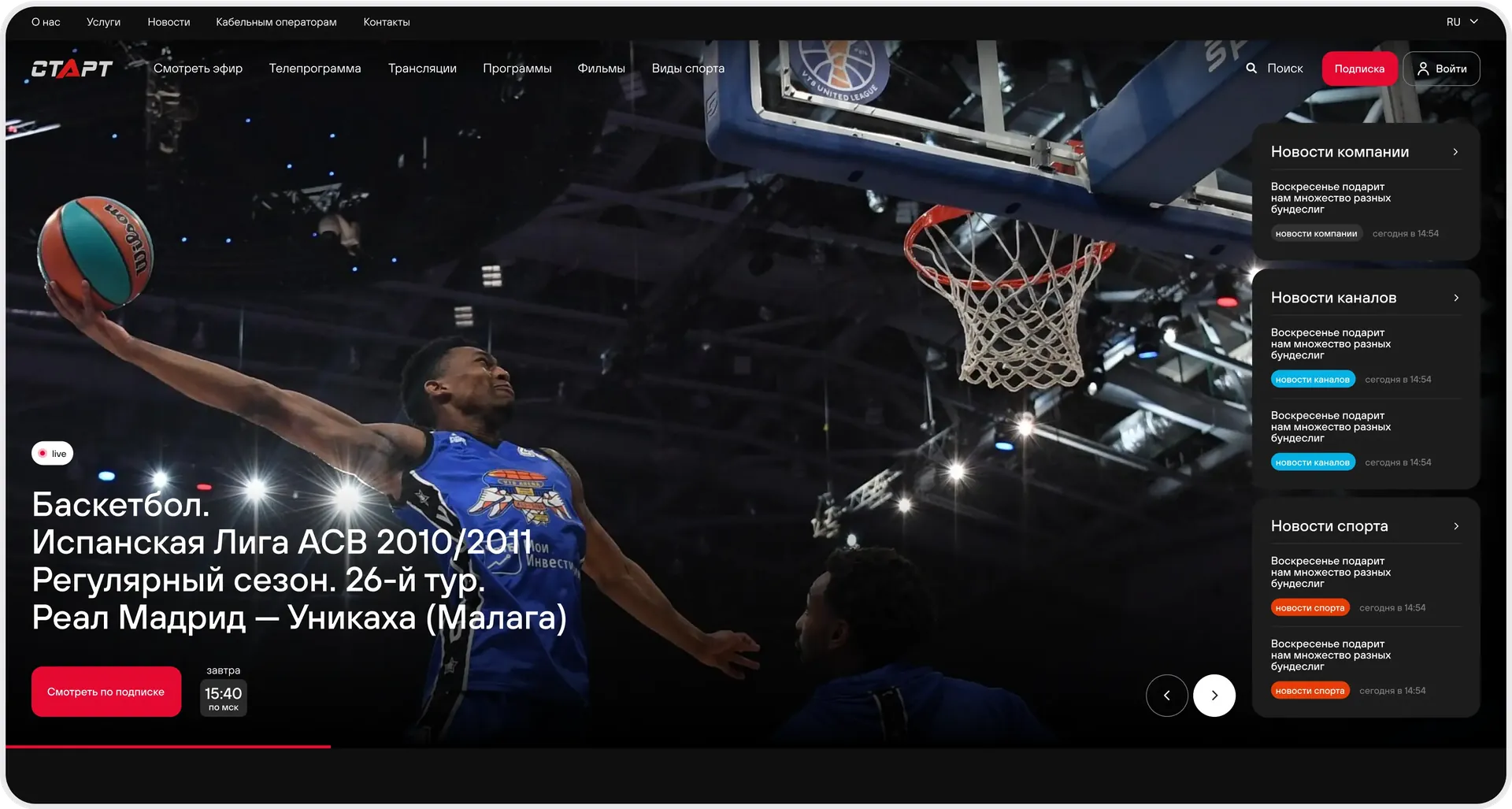Select Фильмы navigation item

pos(602,69)
